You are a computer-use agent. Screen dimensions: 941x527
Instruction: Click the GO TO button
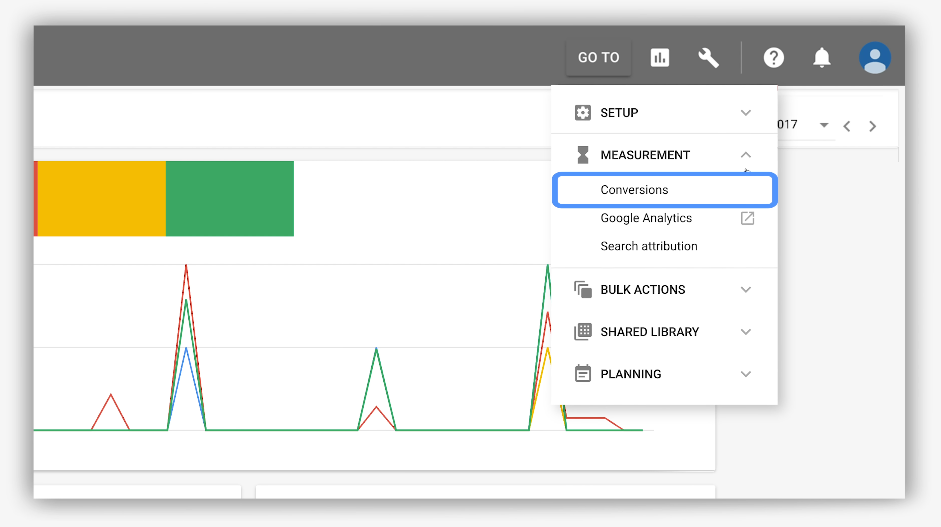pyautogui.click(x=598, y=58)
